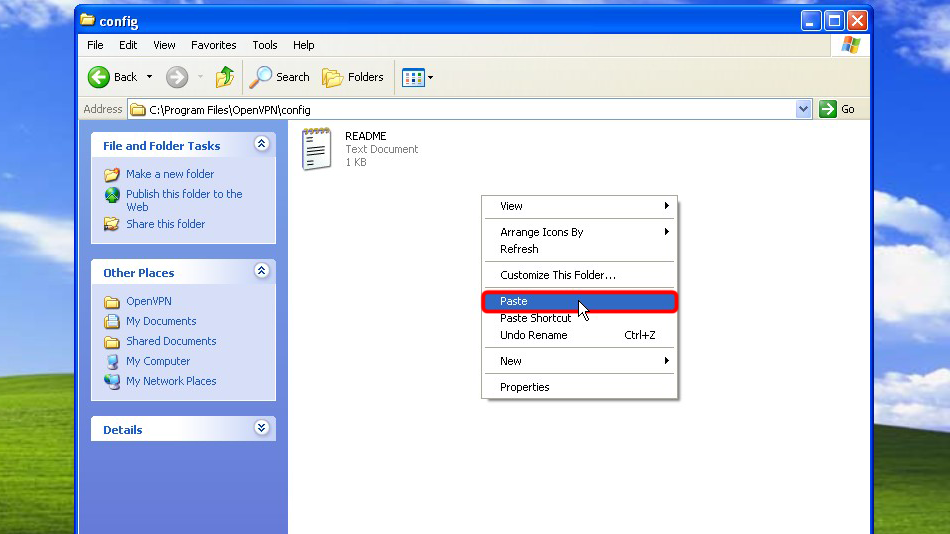Screen dimensions: 950x534
Task: Click Publish this folder to the Web
Action: (x=183, y=194)
